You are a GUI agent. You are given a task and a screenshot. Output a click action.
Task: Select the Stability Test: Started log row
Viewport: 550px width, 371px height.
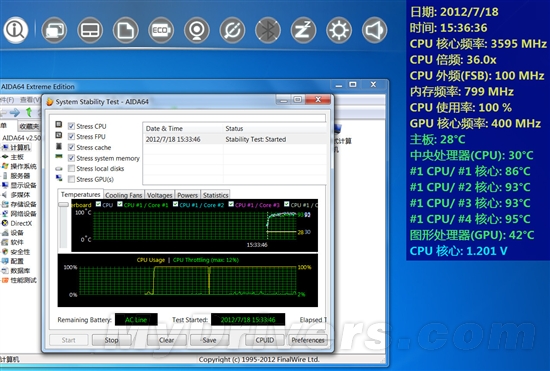point(235,139)
